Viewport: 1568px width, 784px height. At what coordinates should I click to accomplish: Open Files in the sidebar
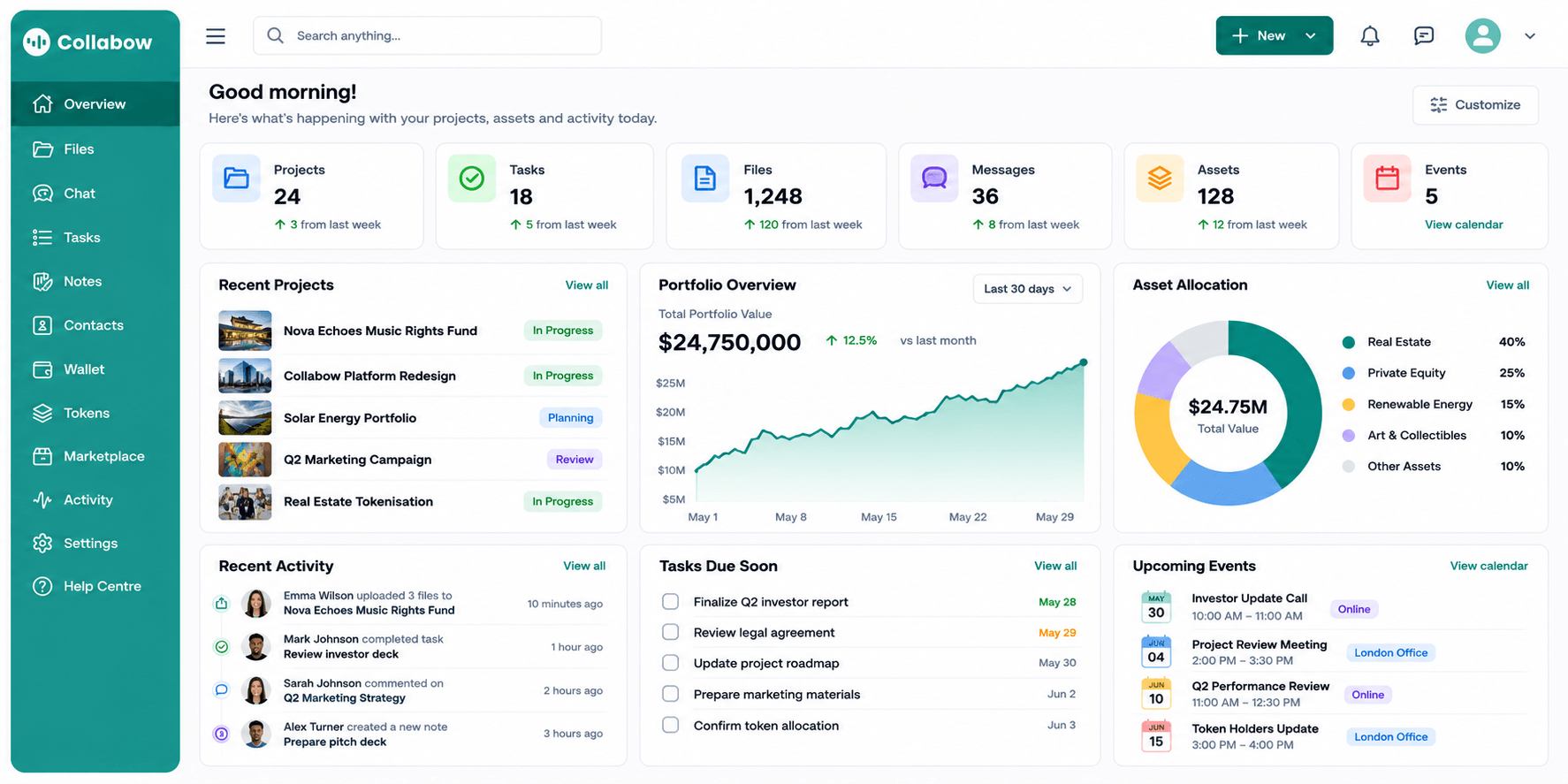pos(95,149)
